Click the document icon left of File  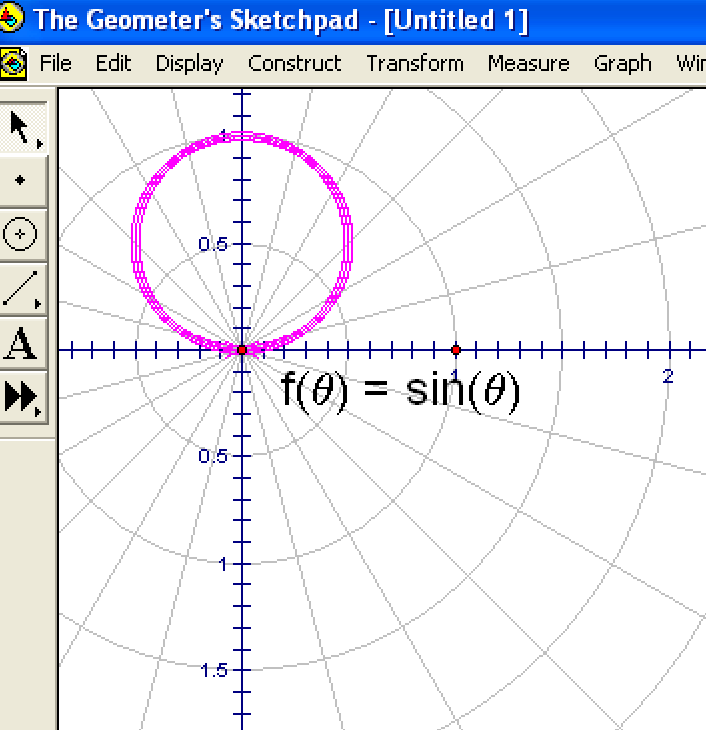point(13,63)
